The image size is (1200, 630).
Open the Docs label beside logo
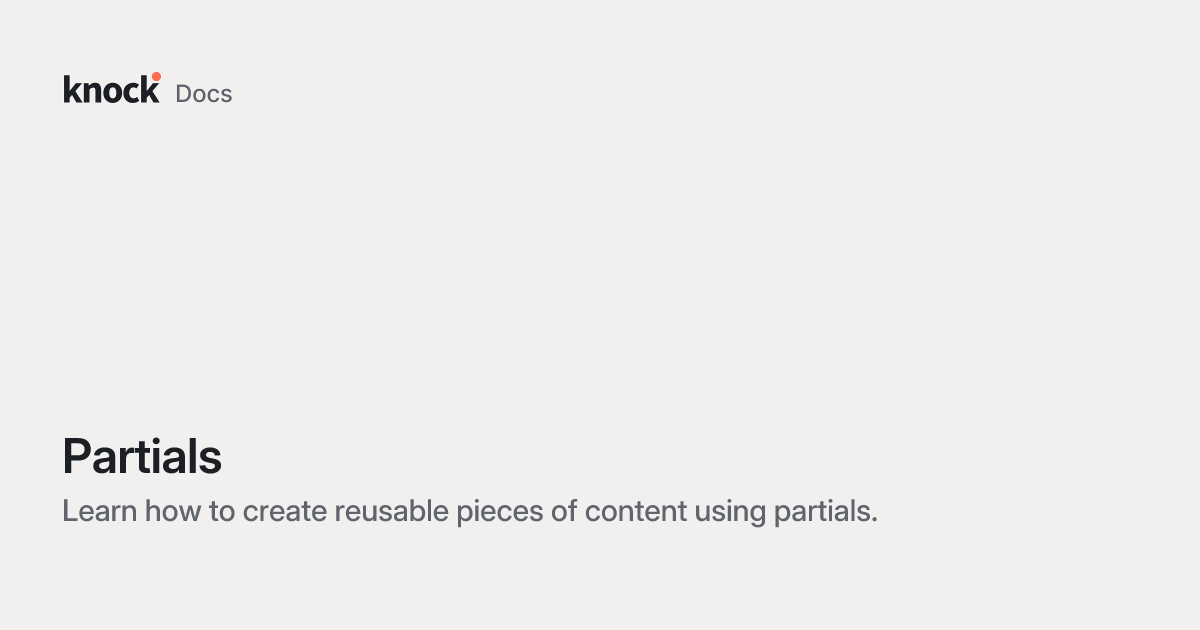click(x=204, y=94)
